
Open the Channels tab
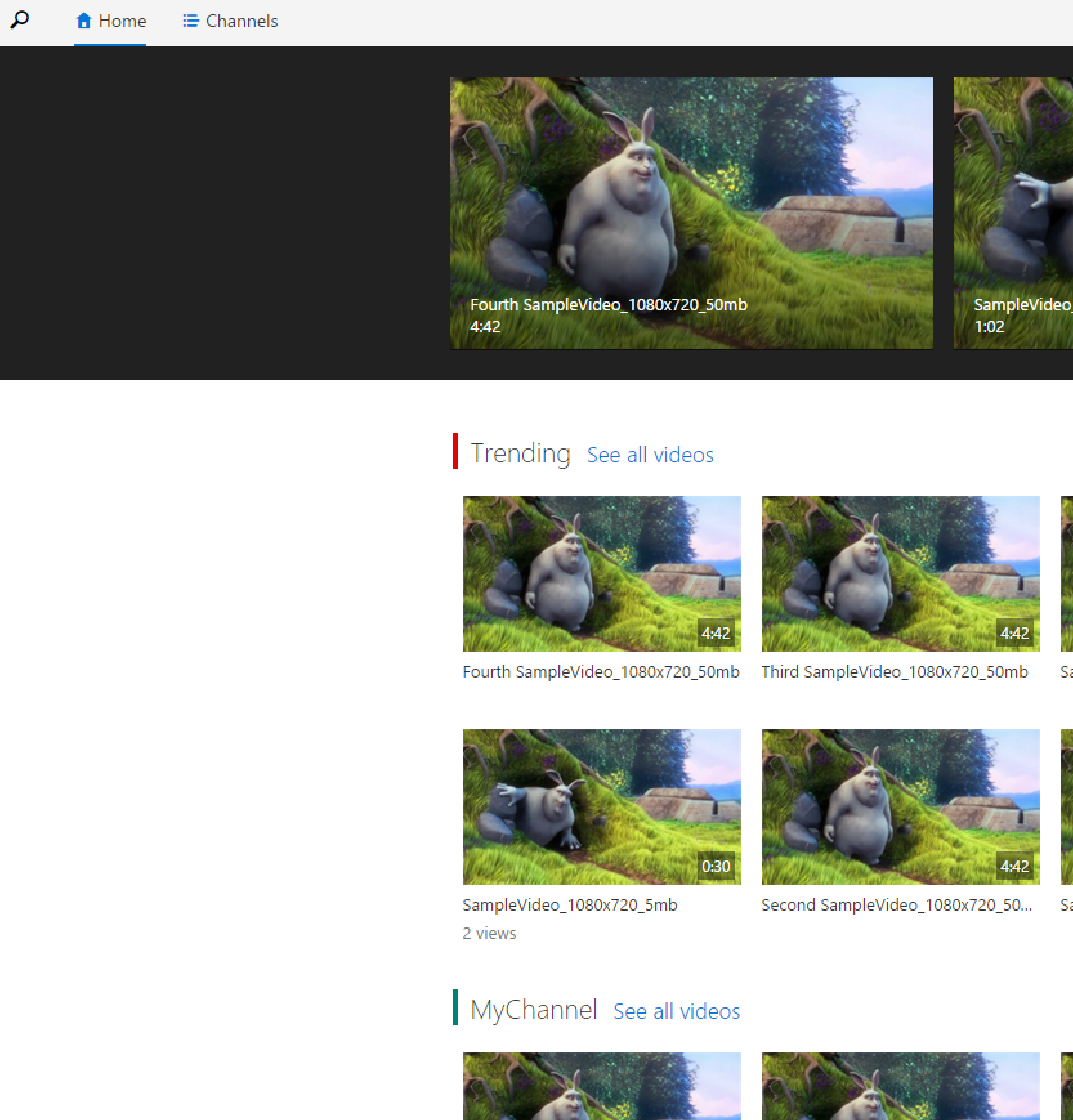(x=231, y=23)
